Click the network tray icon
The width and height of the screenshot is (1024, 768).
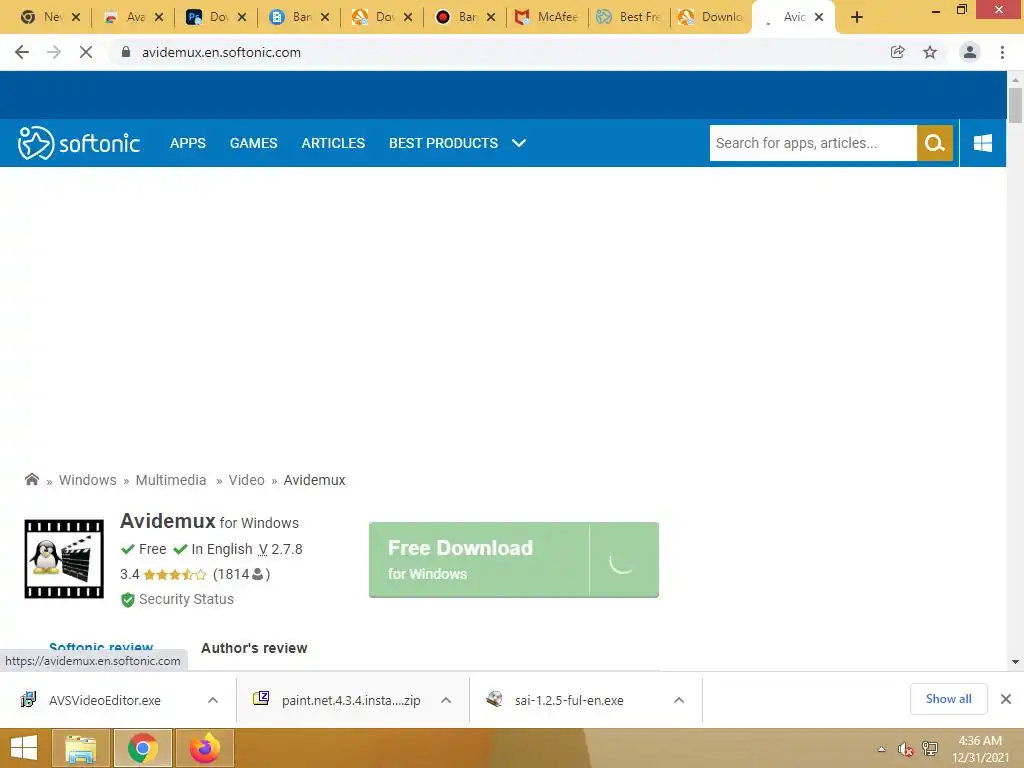930,749
